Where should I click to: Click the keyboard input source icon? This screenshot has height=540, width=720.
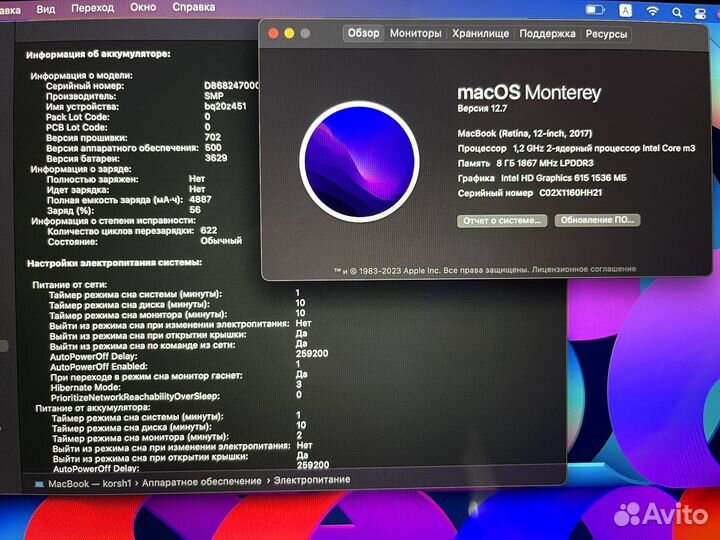pos(625,10)
